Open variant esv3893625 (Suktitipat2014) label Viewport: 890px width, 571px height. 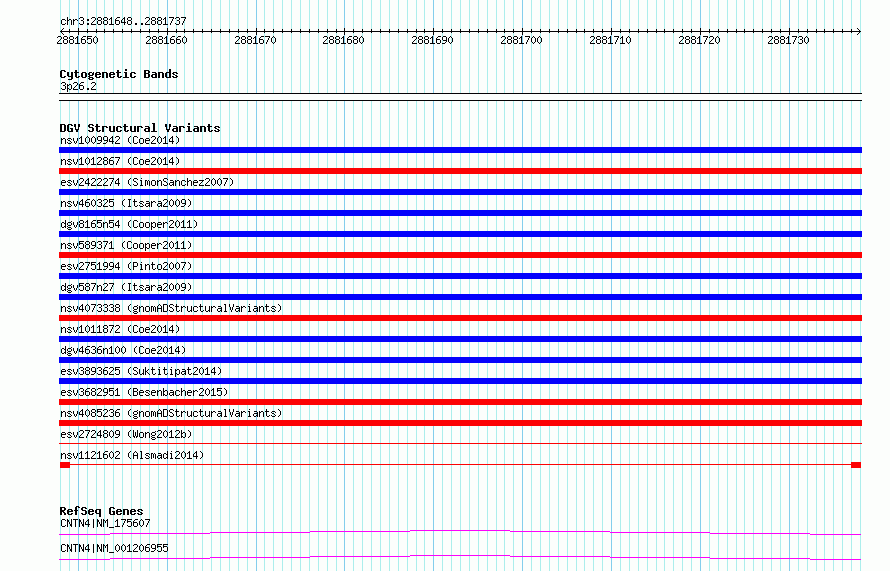tap(141, 371)
